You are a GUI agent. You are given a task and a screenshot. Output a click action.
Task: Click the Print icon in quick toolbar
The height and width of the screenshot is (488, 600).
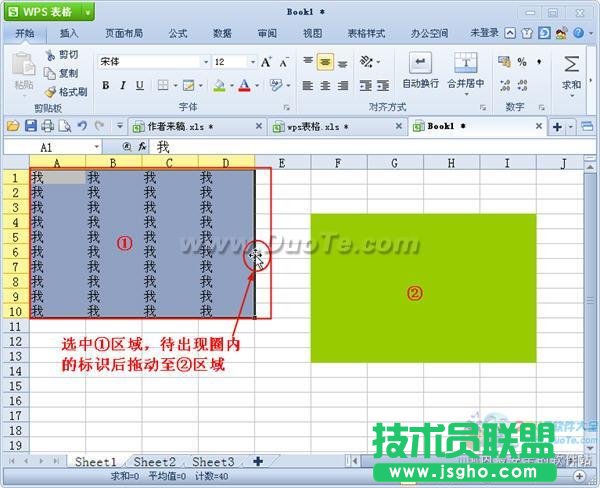(x=47, y=126)
